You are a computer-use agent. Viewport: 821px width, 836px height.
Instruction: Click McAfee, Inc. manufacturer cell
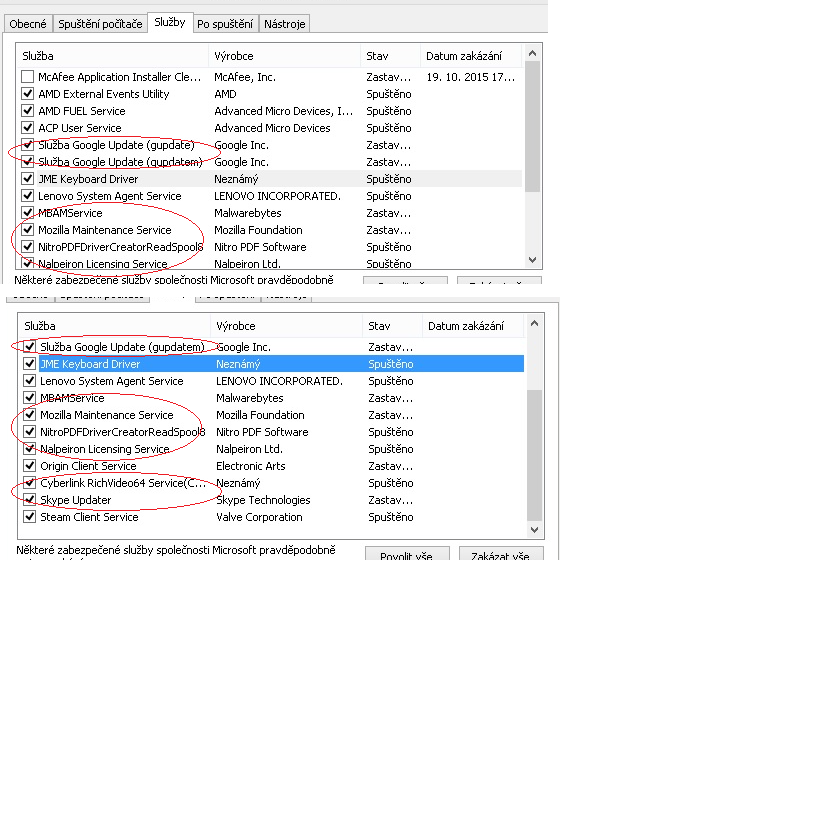click(x=245, y=77)
